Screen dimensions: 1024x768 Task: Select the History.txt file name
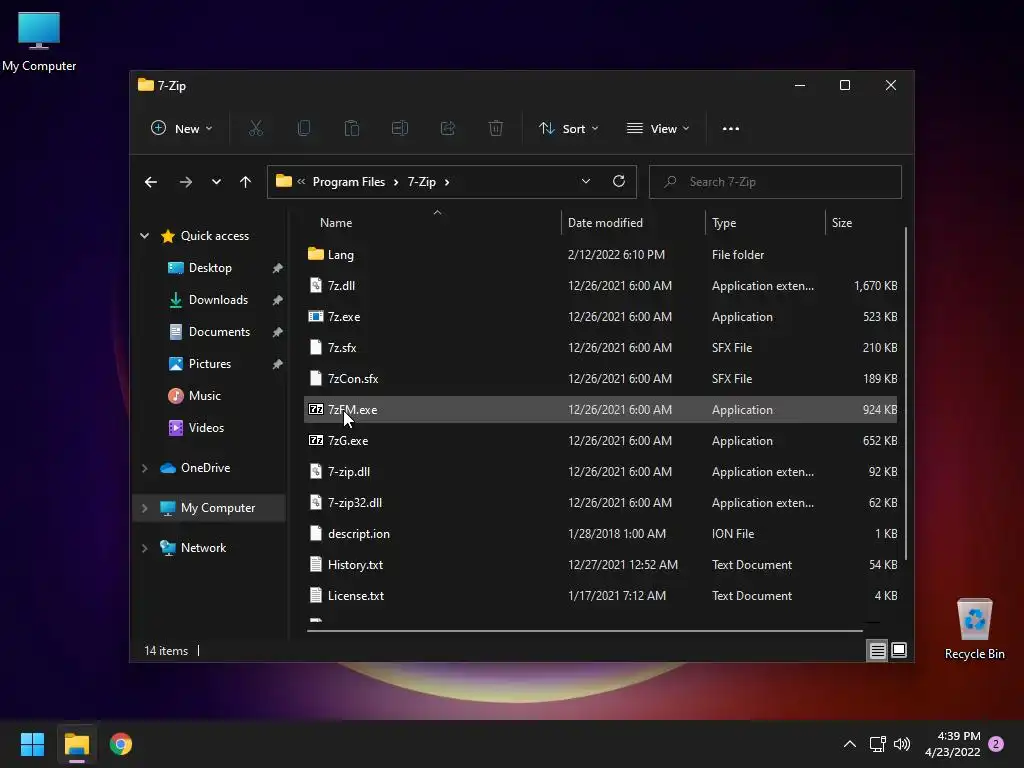click(355, 565)
